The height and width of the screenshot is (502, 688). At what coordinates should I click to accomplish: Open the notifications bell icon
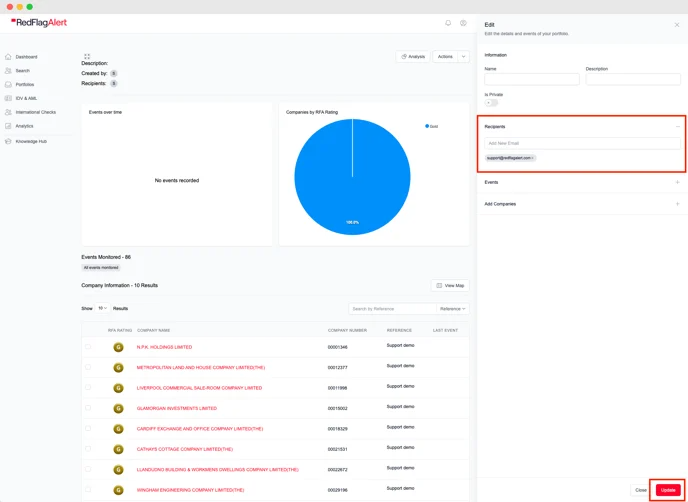[448, 23]
